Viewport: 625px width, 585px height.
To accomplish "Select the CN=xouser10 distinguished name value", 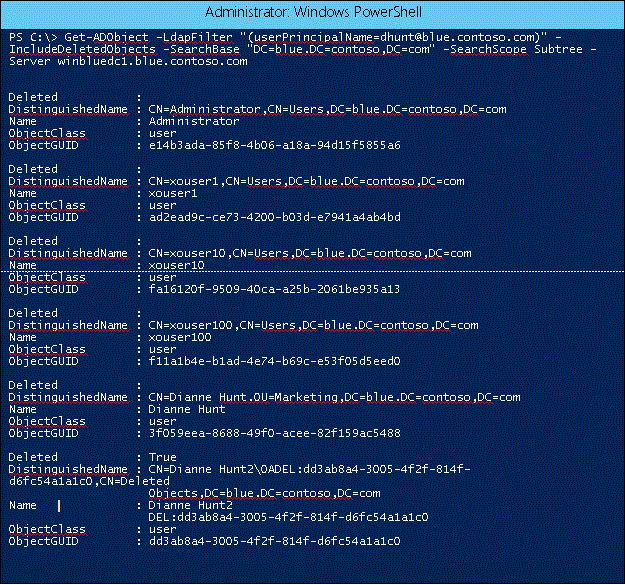I will [x=310, y=253].
